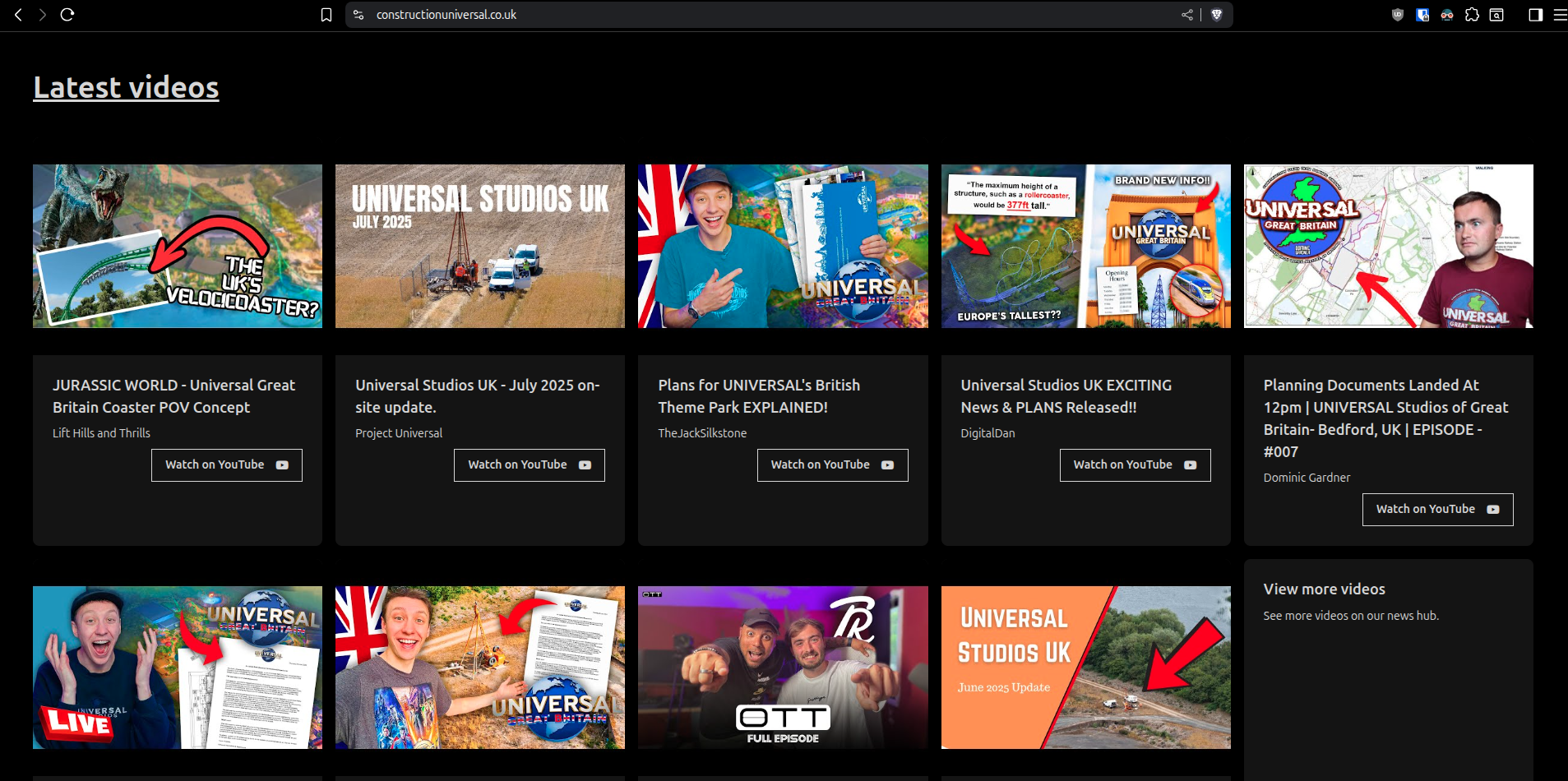This screenshot has height=781, width=1568.
Task: Click Universal Studios UK July 2025 title
Action: 478,396
